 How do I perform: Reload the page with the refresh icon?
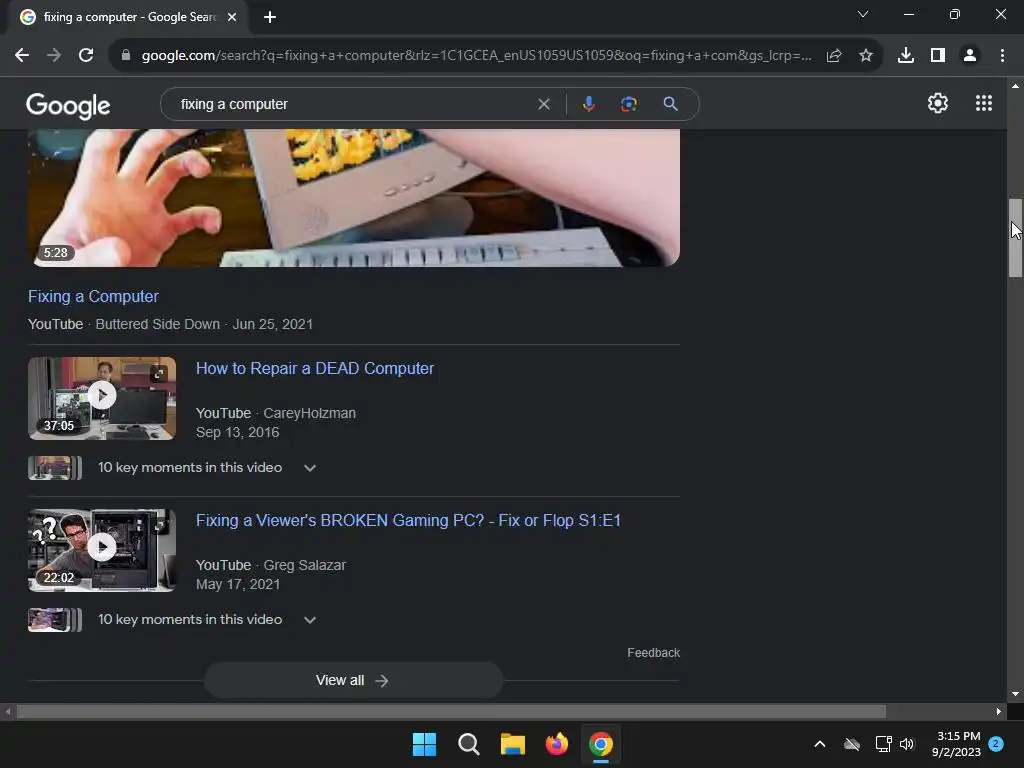click(86, 56)
